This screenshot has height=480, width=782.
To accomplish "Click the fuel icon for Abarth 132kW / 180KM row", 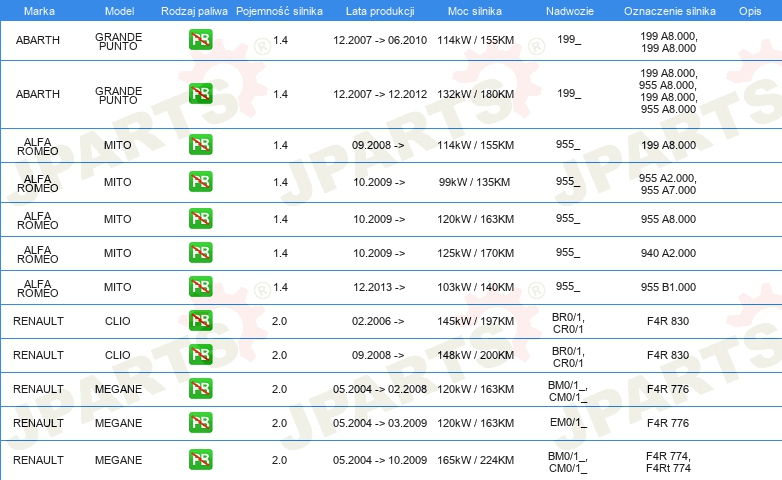I will (200, 94).
